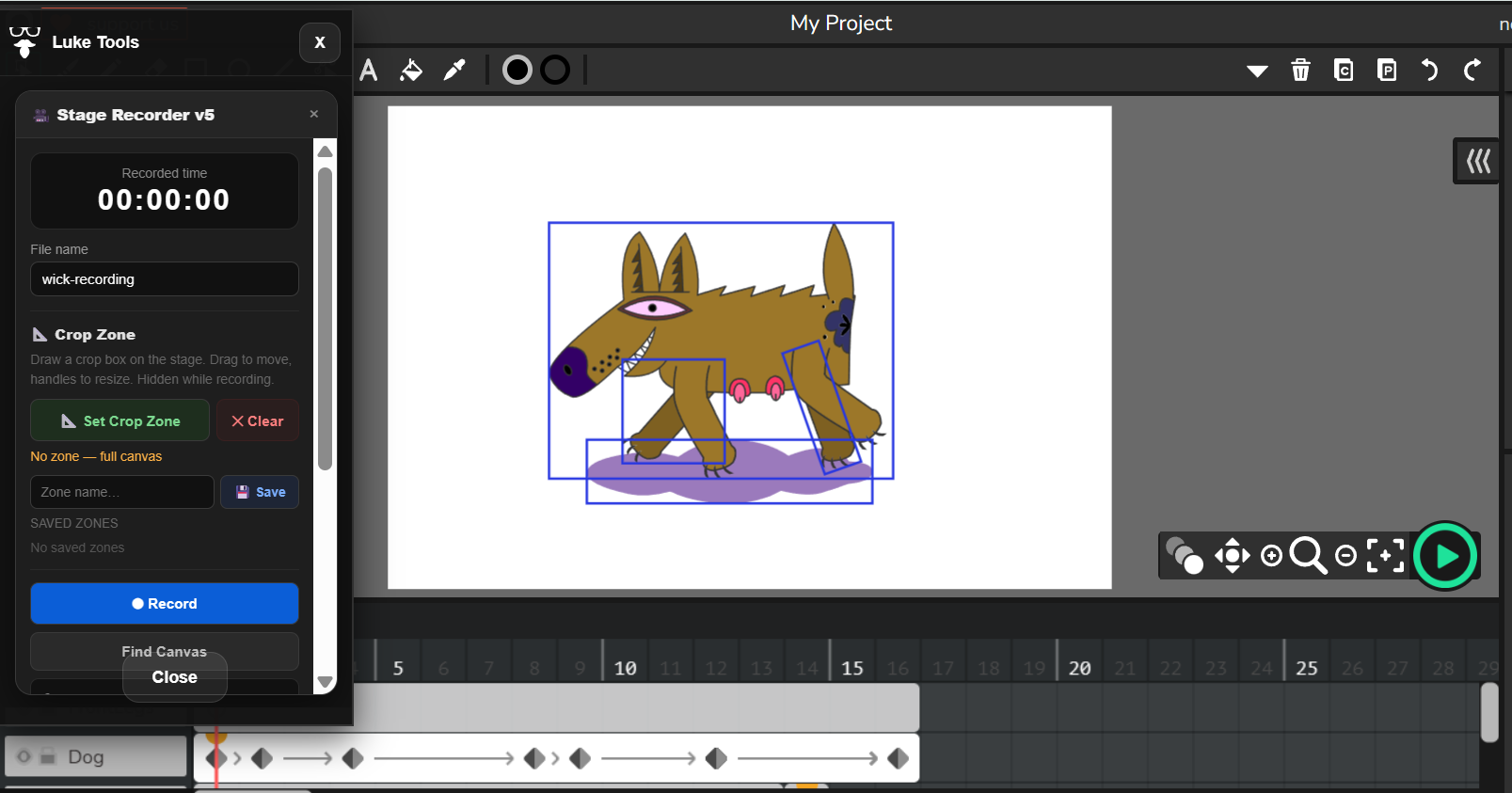1512x793 pixels.
Task: Toggle Dog layer visibility eye
Action: (x=24, y=756)
